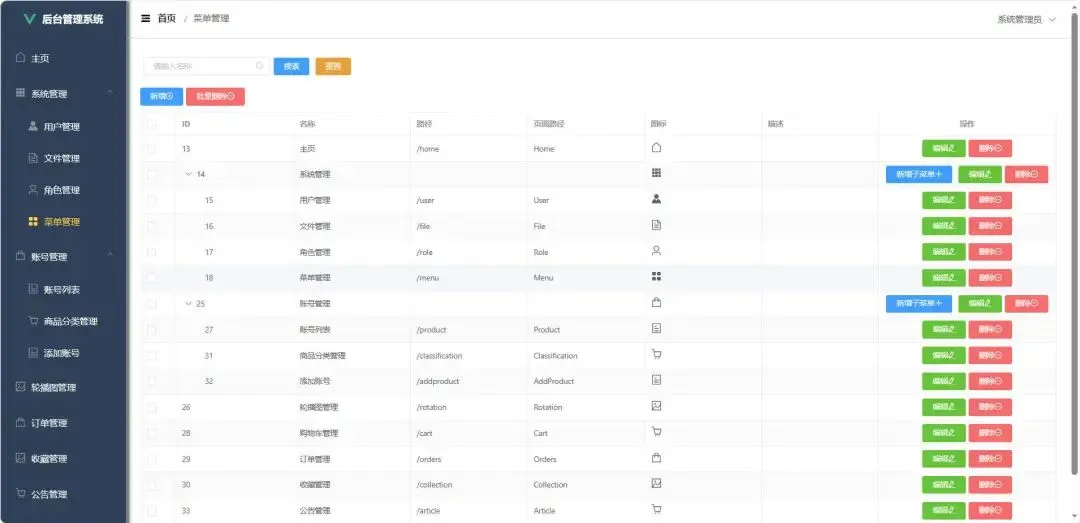Viewport: 1080px width, 523px height.
Task: Open the 系统管理员 user dropdown
Action: (x=1026, y=20)
